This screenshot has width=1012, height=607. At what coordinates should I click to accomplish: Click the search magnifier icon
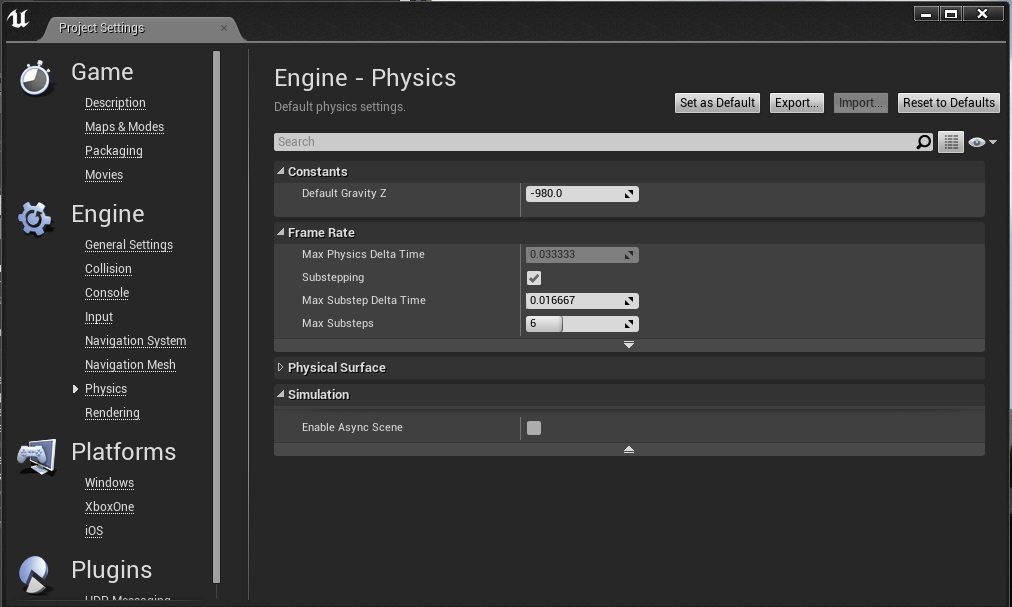tap(923, 141)
